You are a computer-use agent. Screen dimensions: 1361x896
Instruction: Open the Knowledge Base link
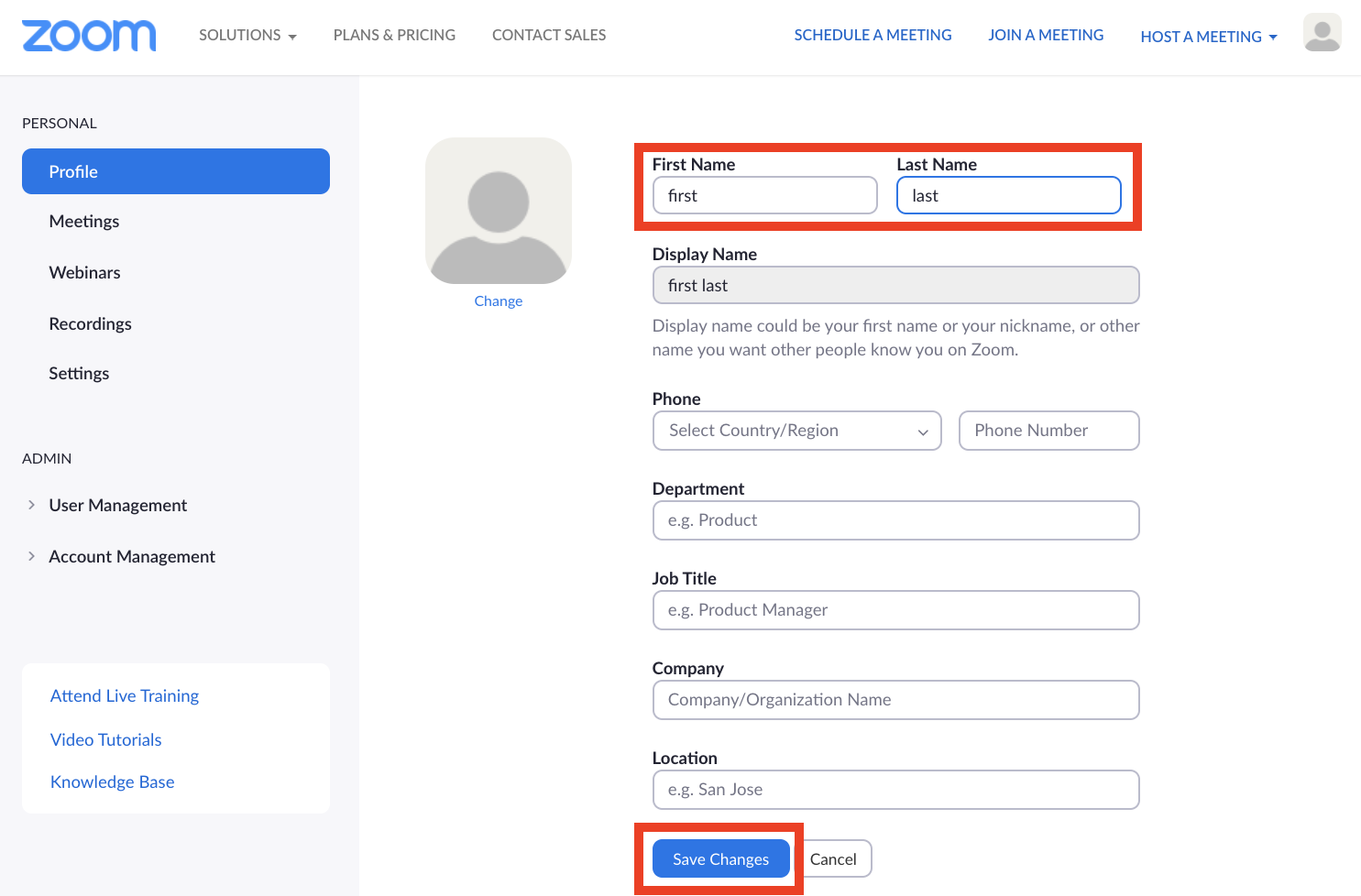[113, 781]
